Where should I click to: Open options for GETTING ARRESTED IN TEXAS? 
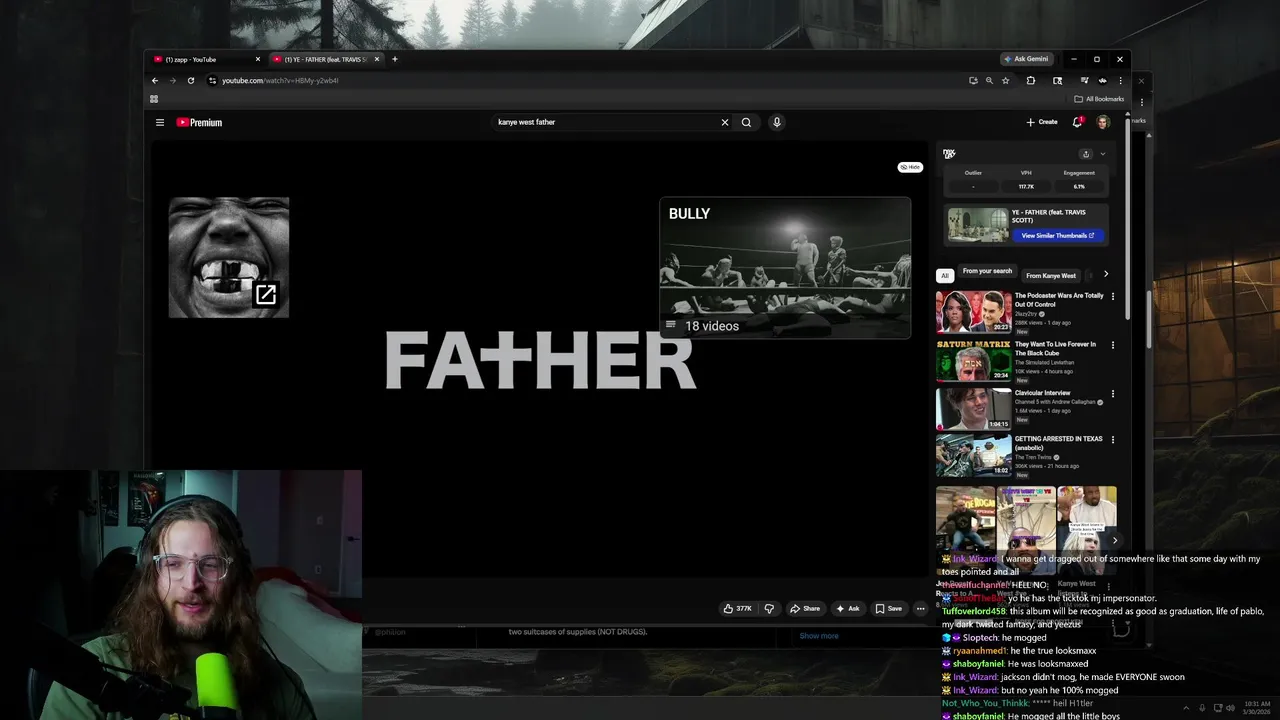pyautogui.click(x=1112, y=440)
